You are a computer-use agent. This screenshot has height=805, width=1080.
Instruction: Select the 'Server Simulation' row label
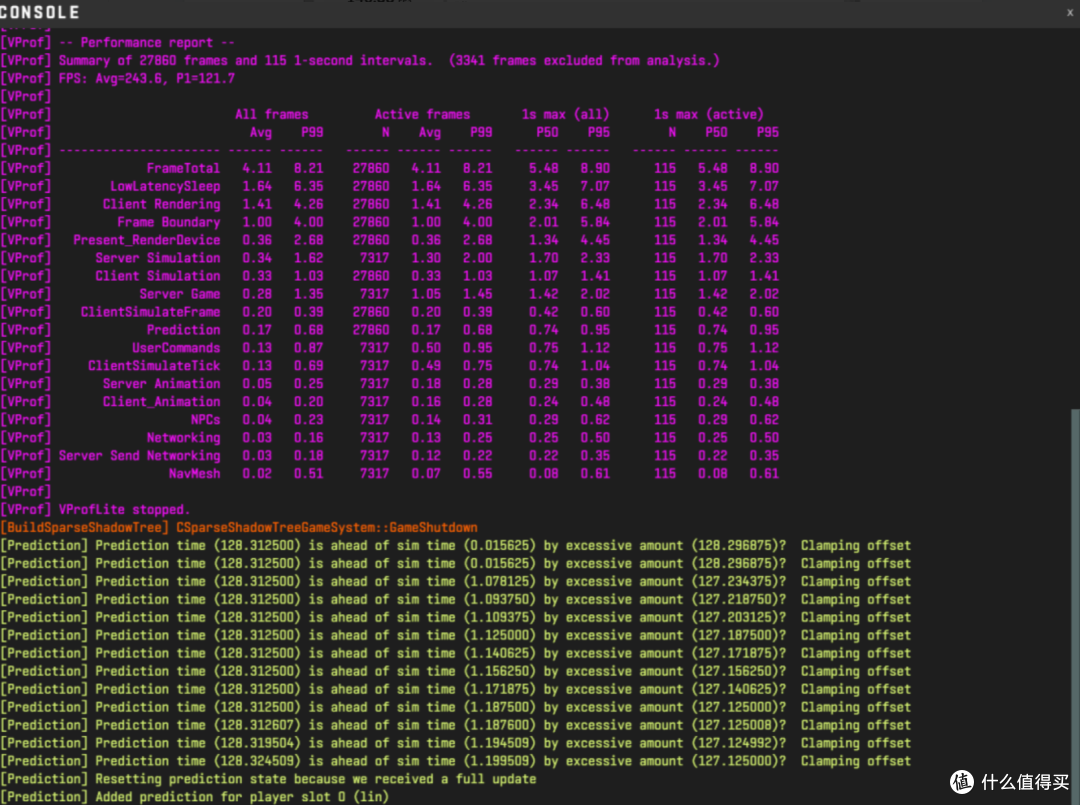coord(158,258)
